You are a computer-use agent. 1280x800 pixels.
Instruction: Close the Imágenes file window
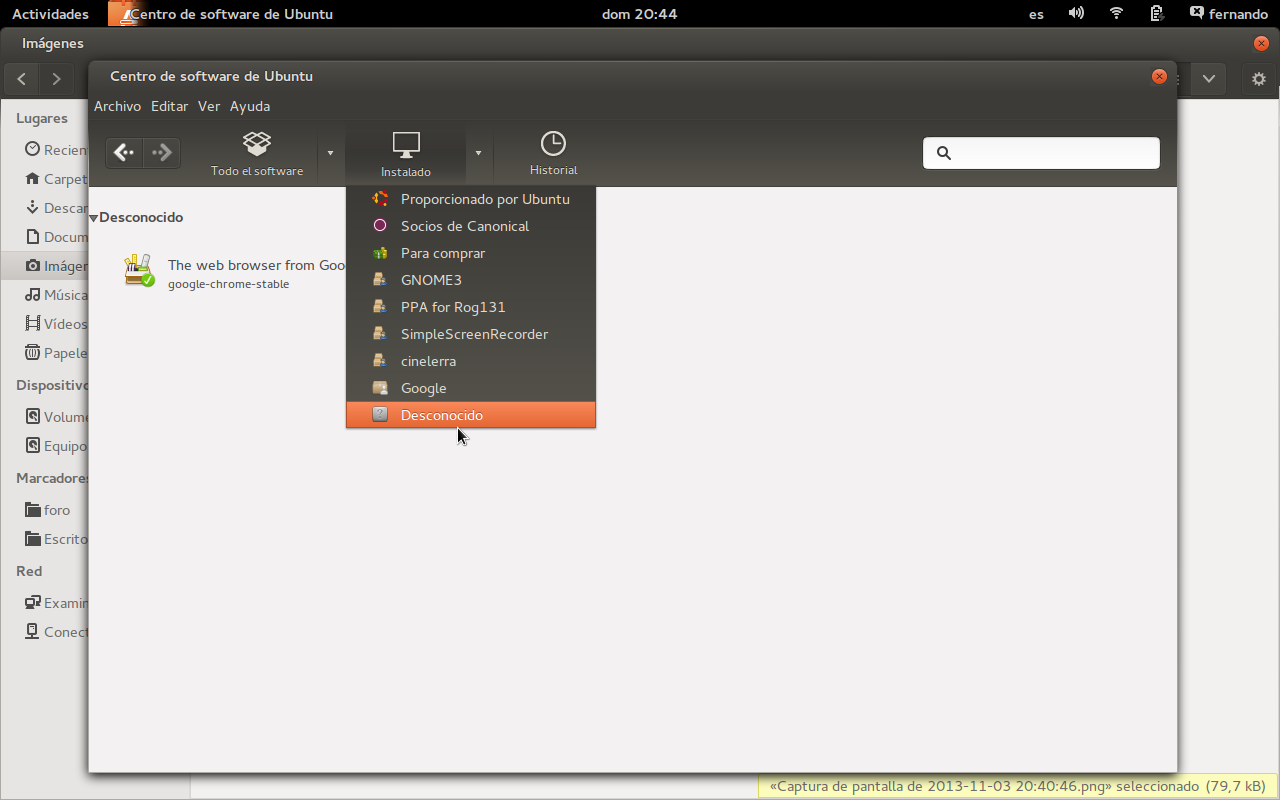tap(1261, 43)
